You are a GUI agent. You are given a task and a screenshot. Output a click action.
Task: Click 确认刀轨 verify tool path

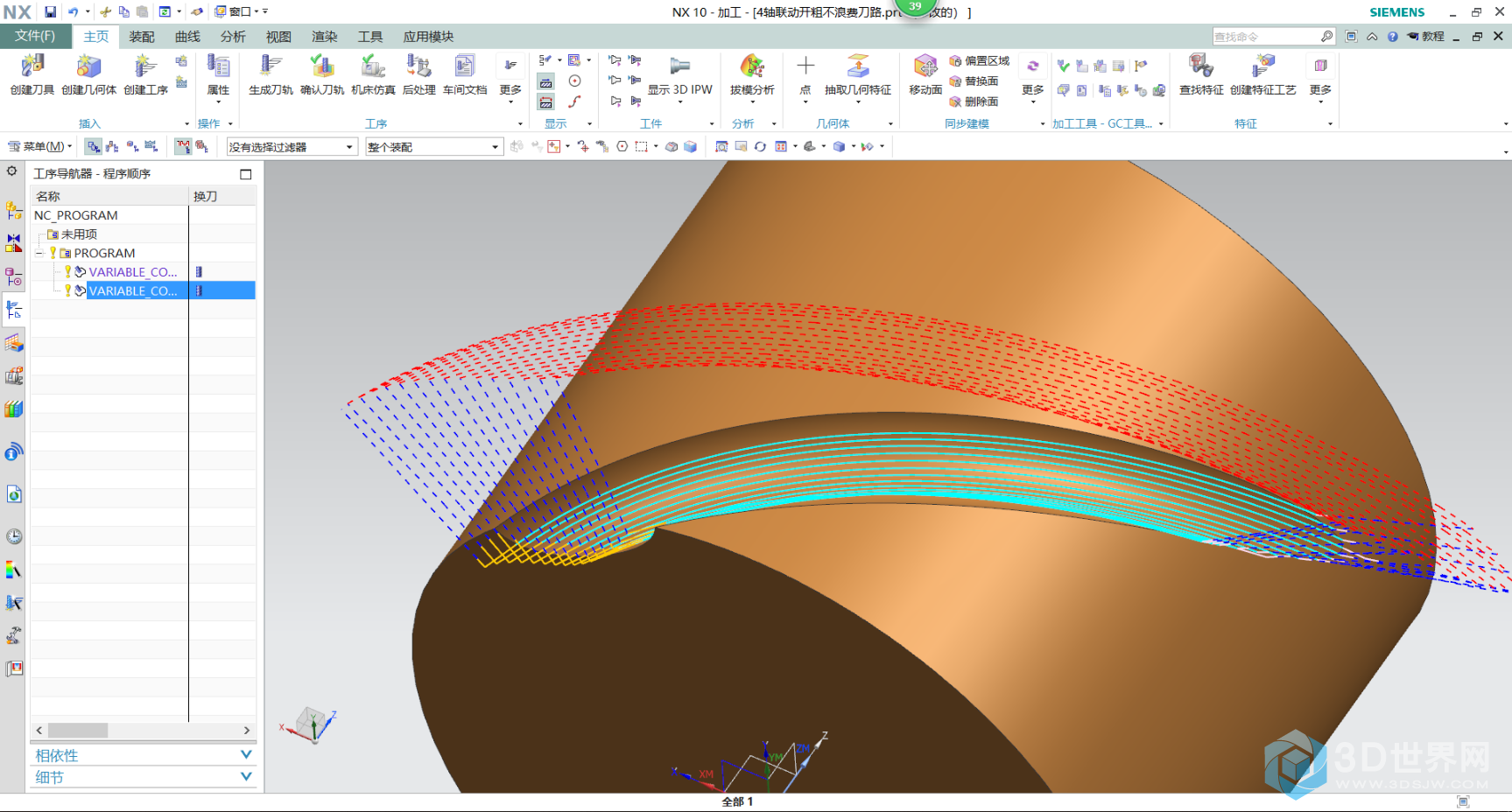pyautogui.click(x=322, y=73)
